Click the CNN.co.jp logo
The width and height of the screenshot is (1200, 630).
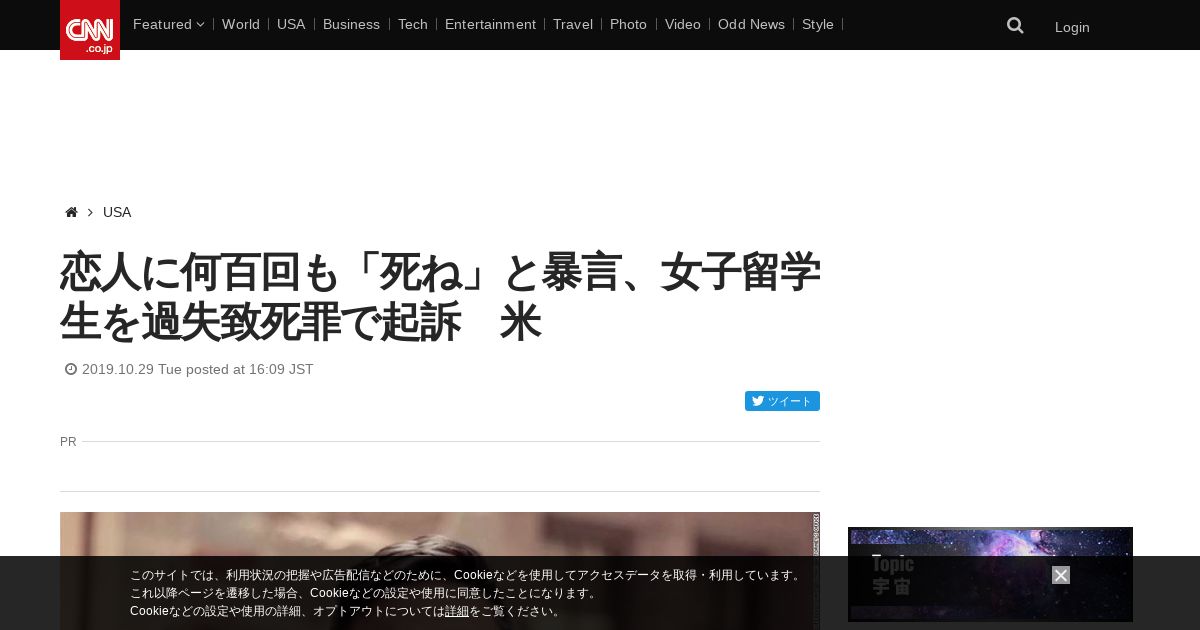tap(90, 30)
